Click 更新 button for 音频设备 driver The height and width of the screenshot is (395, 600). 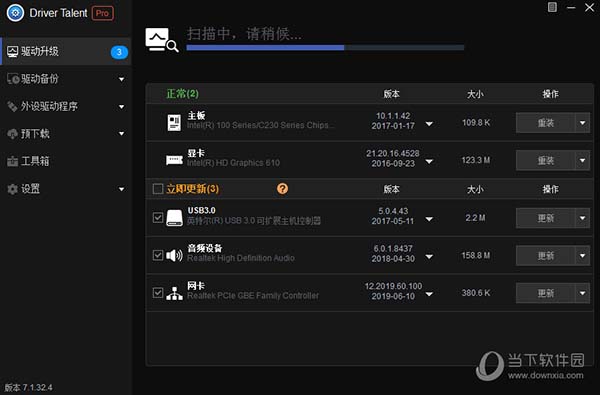tap(545, 255)
